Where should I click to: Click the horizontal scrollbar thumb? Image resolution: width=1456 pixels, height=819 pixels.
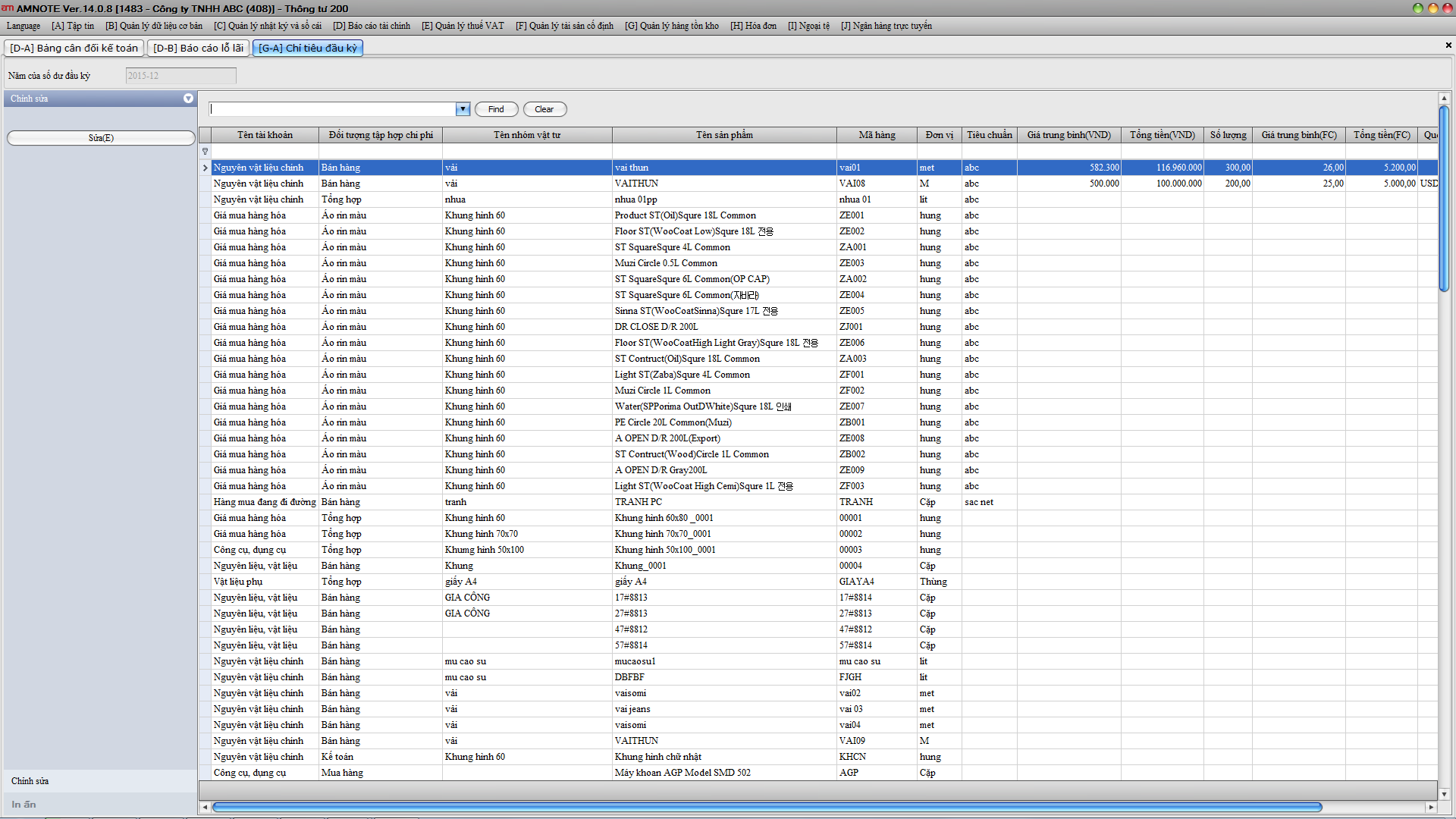(766, 807)
